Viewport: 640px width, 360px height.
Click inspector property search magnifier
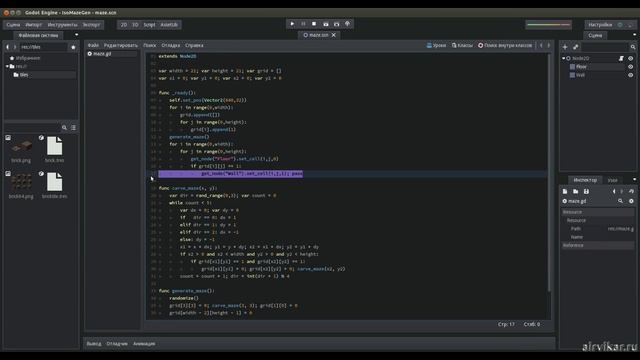click(620, 201)
